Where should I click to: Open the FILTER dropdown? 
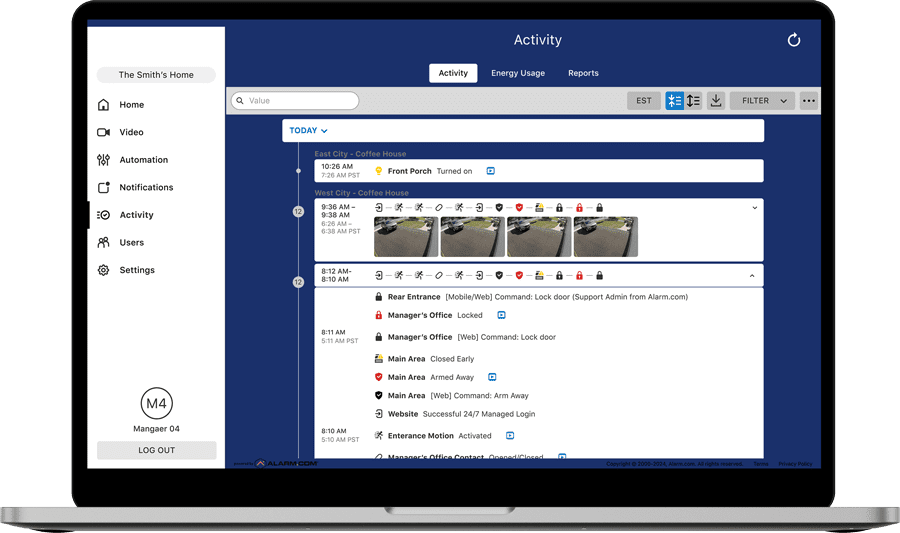click(762, 101)
